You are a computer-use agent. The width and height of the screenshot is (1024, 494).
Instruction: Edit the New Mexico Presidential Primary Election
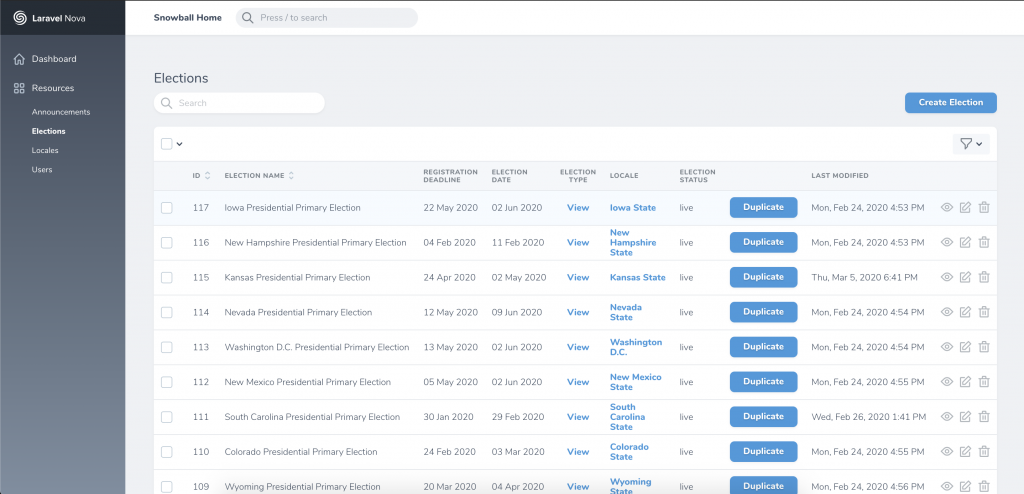coord(965,382)
